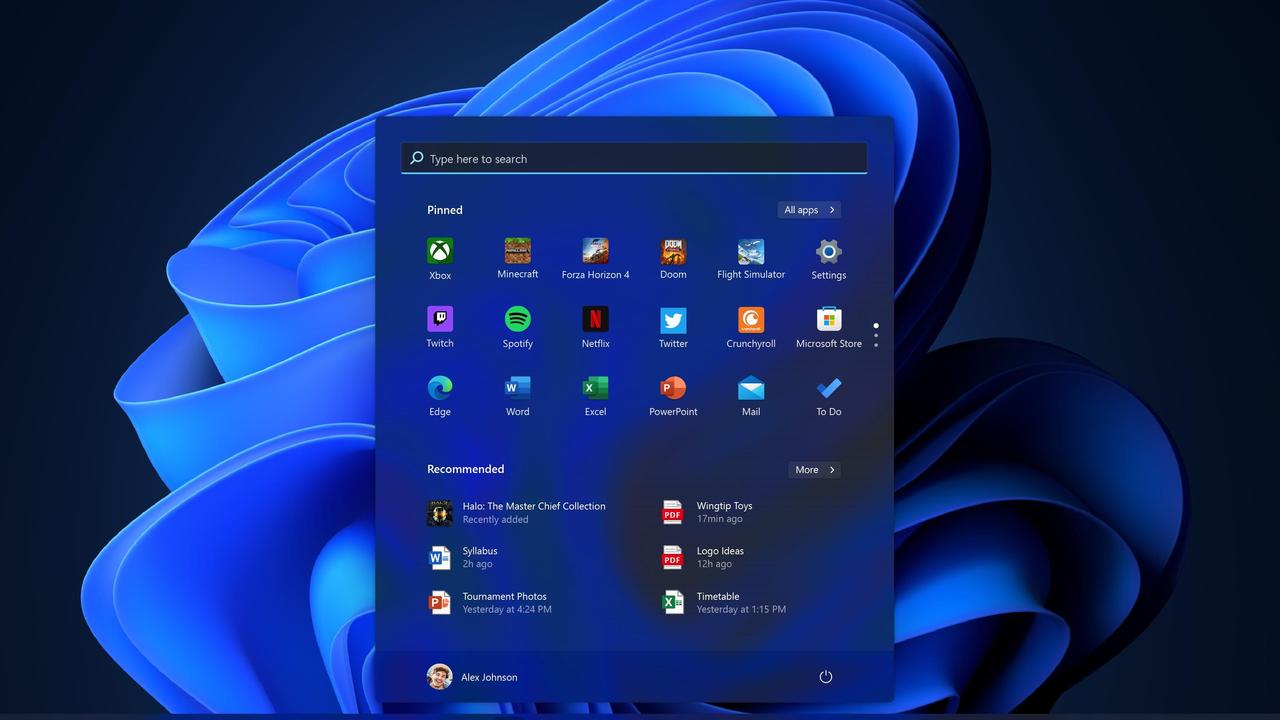
Task: Open Halo: The Master Chief Collection
Action: coord(517,513)
